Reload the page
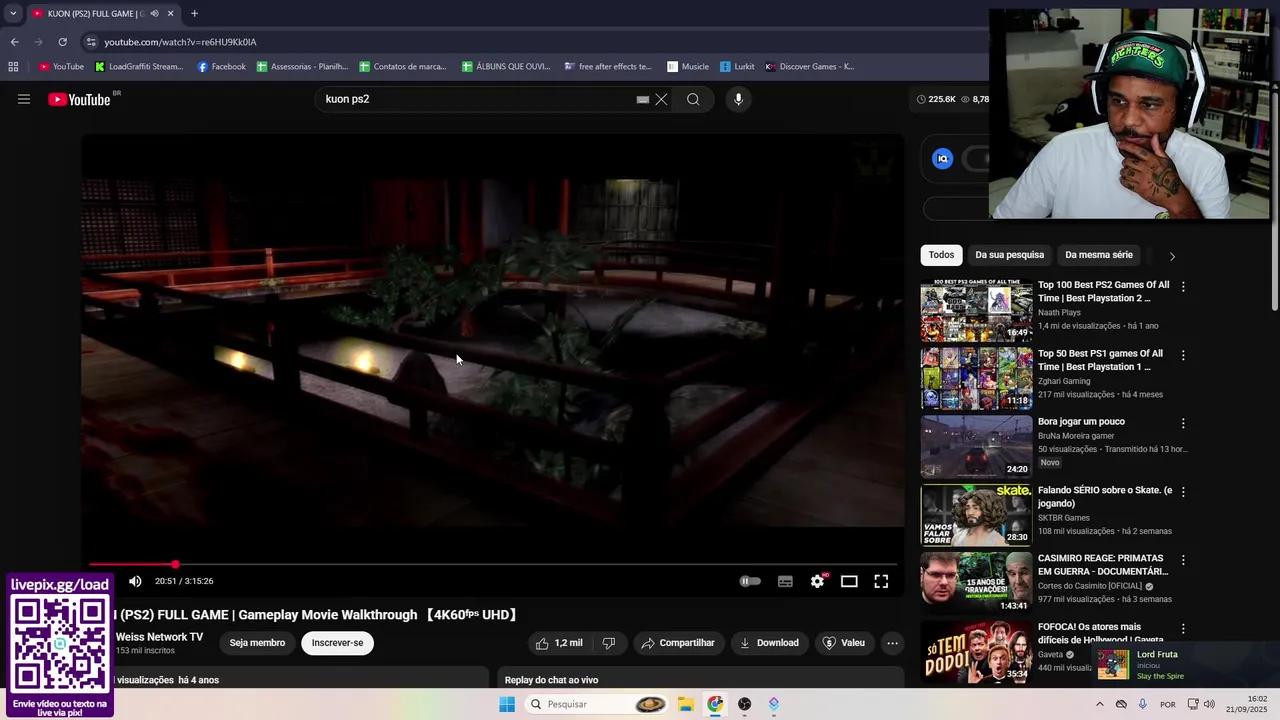This screenshot has height=720, width=1280. (x=62, y=42)
